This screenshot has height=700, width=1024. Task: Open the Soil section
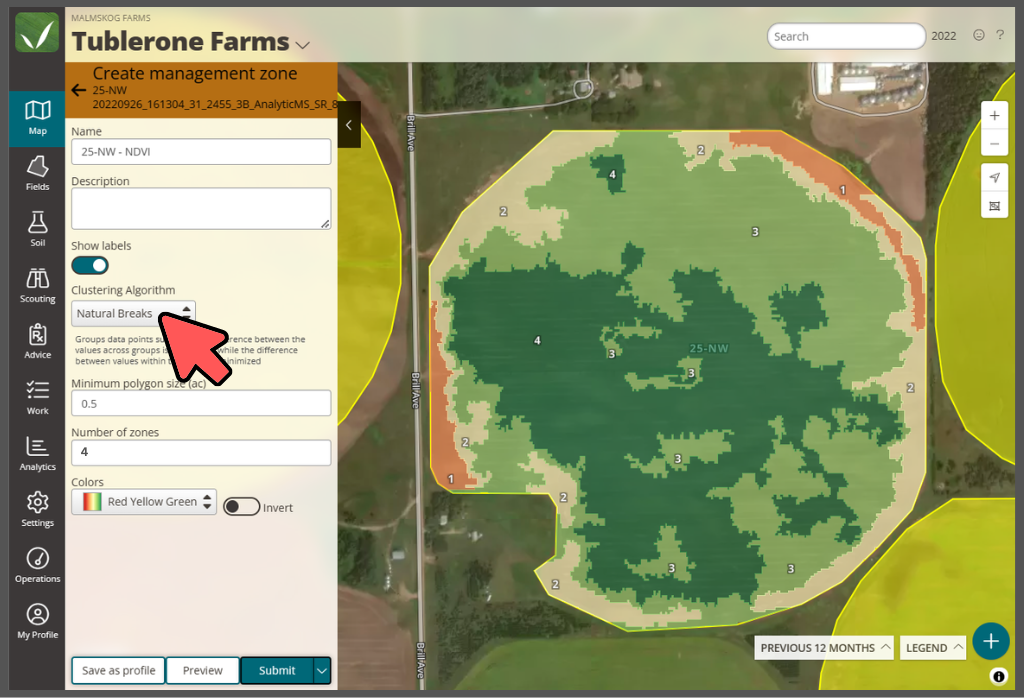[37, 230]
